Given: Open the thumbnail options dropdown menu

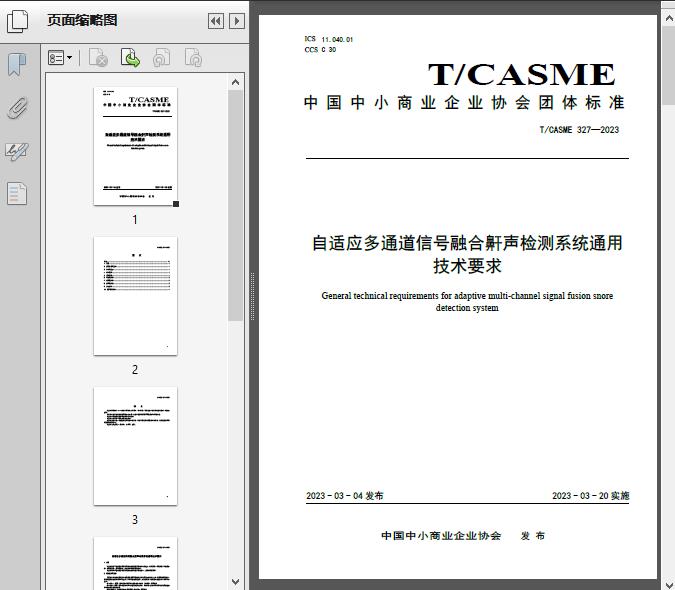Looking at the screenshot, I should tap(60, 58).
